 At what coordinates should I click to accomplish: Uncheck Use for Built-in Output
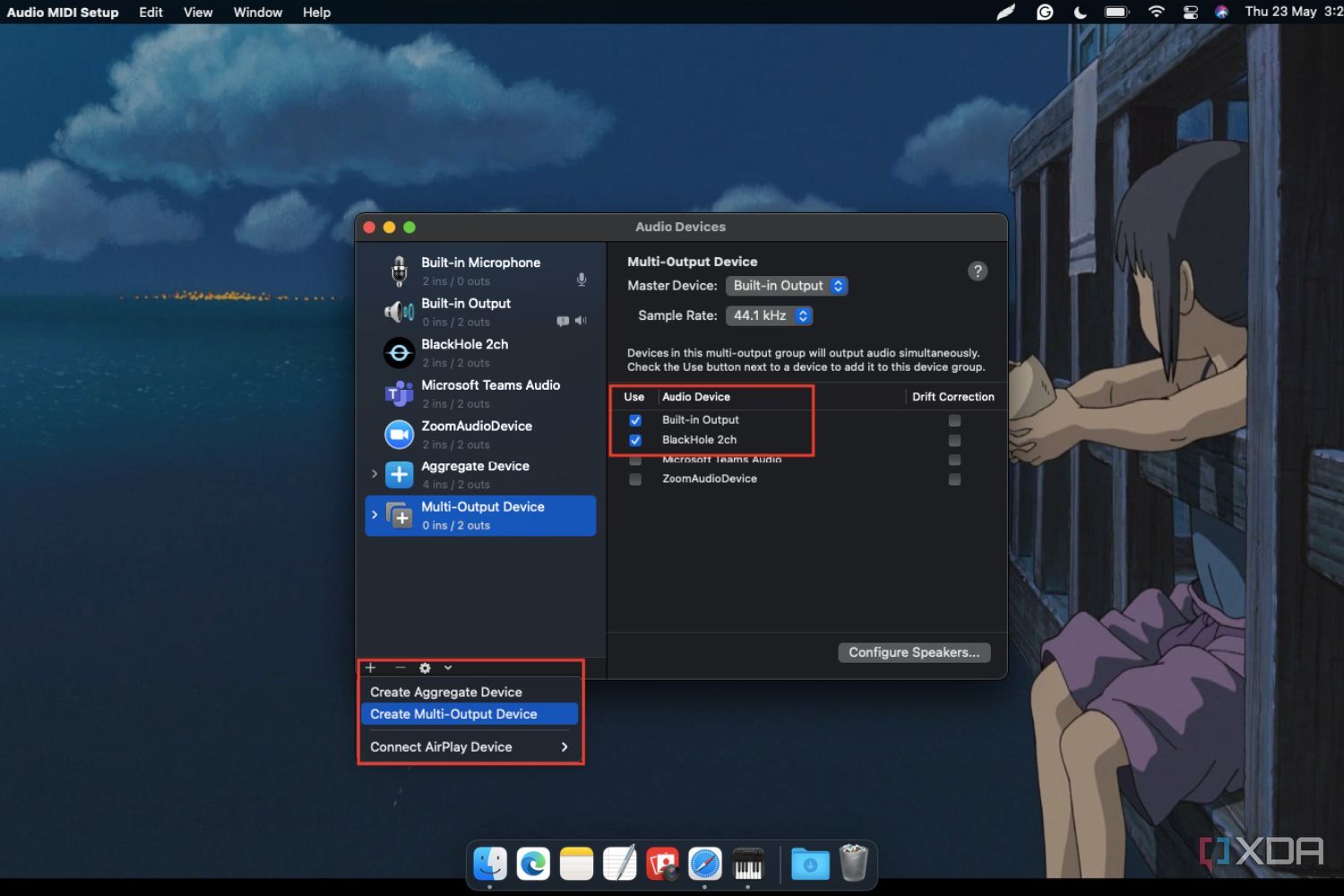(635, 420)
